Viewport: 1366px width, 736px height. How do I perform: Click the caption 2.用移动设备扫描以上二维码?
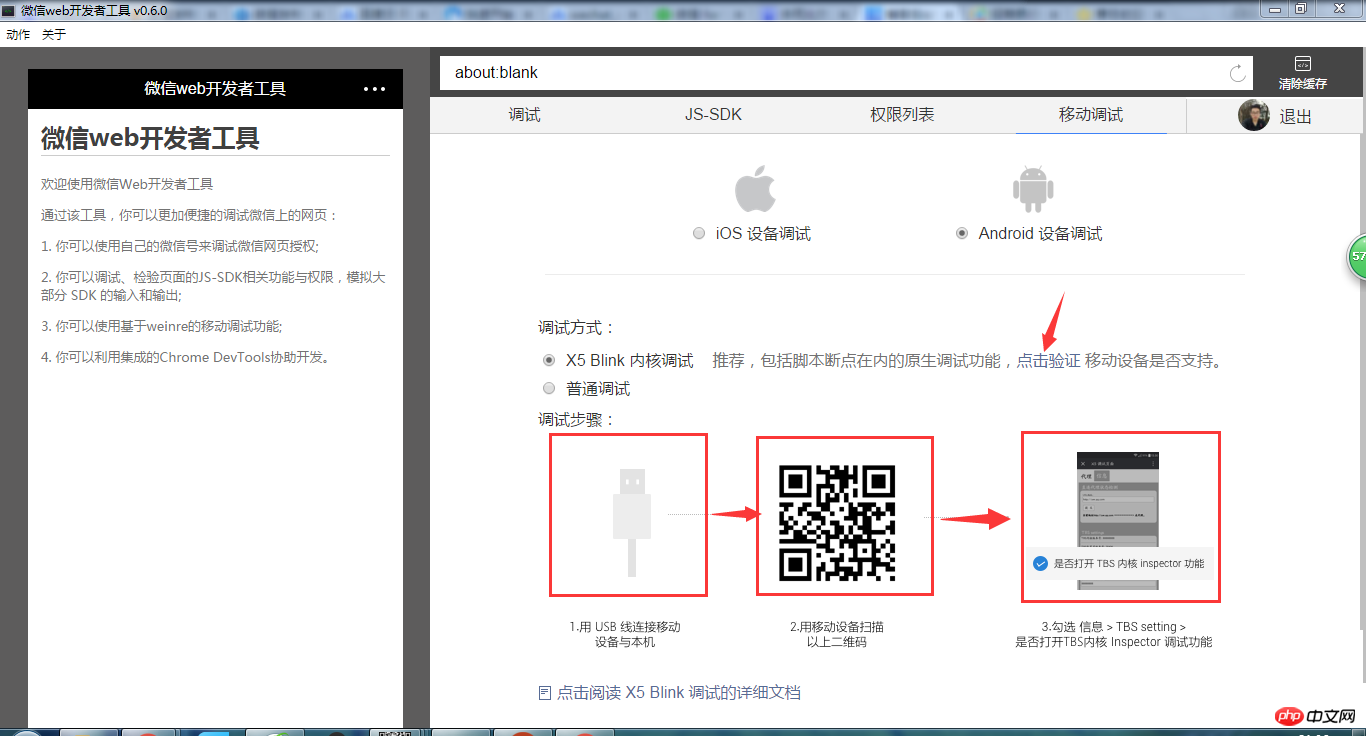click(837, 634)
